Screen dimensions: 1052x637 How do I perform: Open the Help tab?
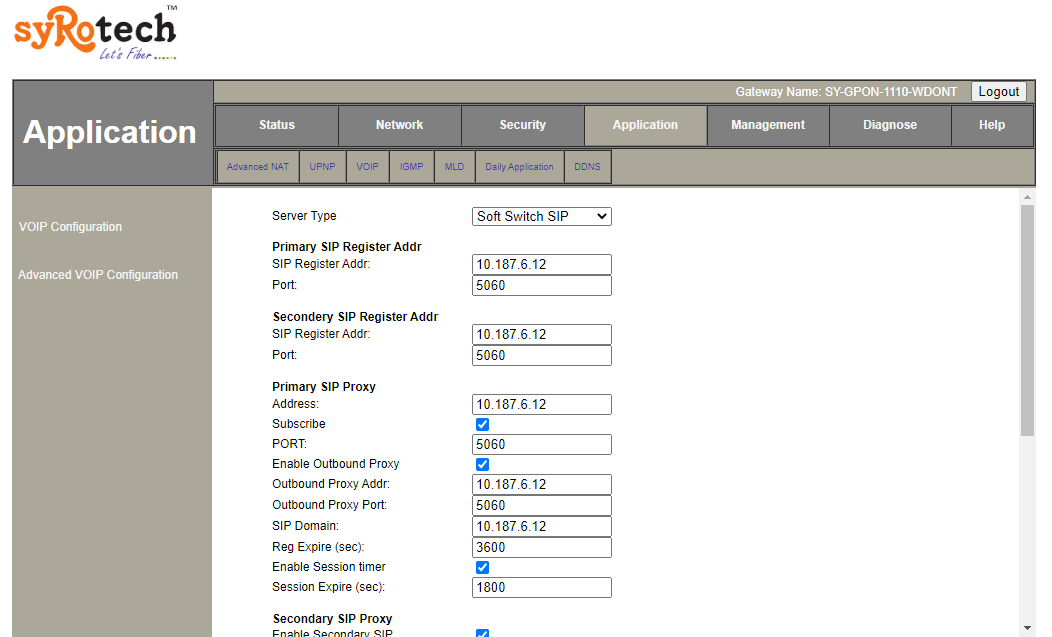click(992, 125)
